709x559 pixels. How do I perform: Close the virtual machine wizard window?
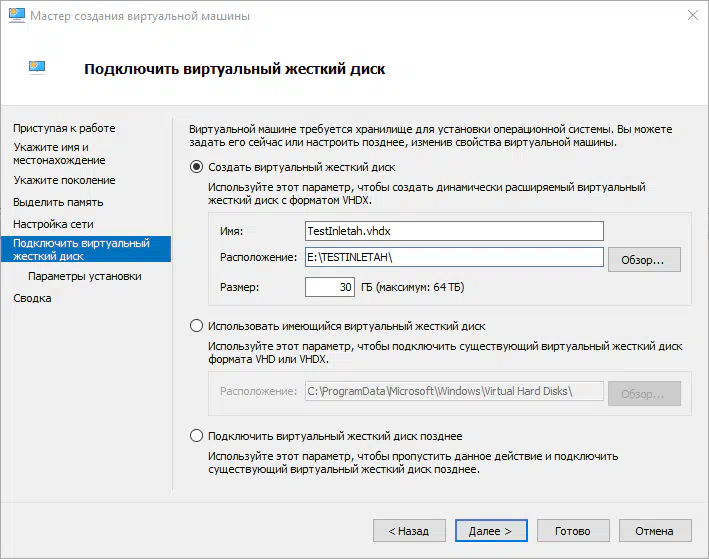point(692,15)
